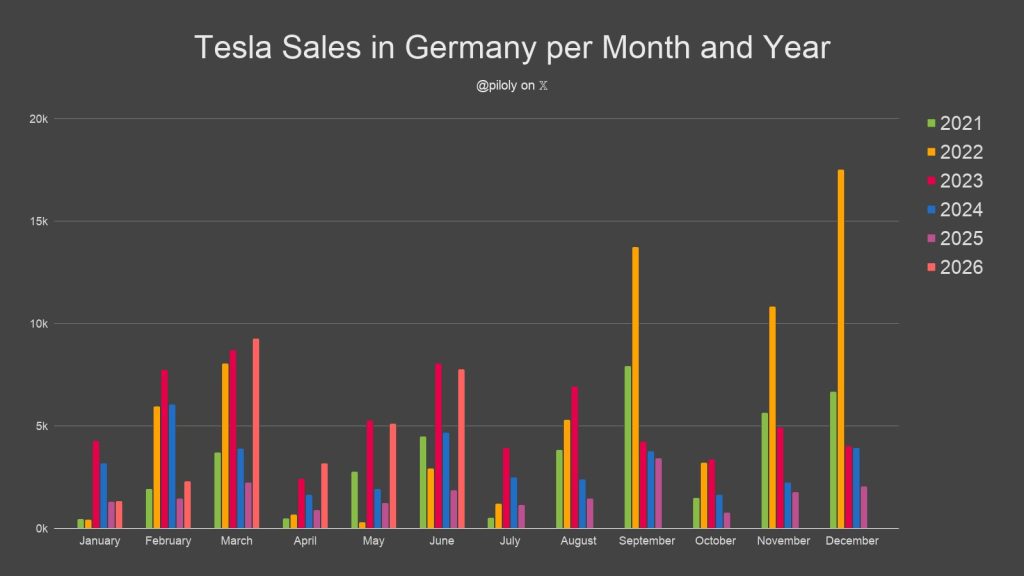1024x576 pixels.
Task: Select the green September 2021 bar
Action: [x=628, y=447]
